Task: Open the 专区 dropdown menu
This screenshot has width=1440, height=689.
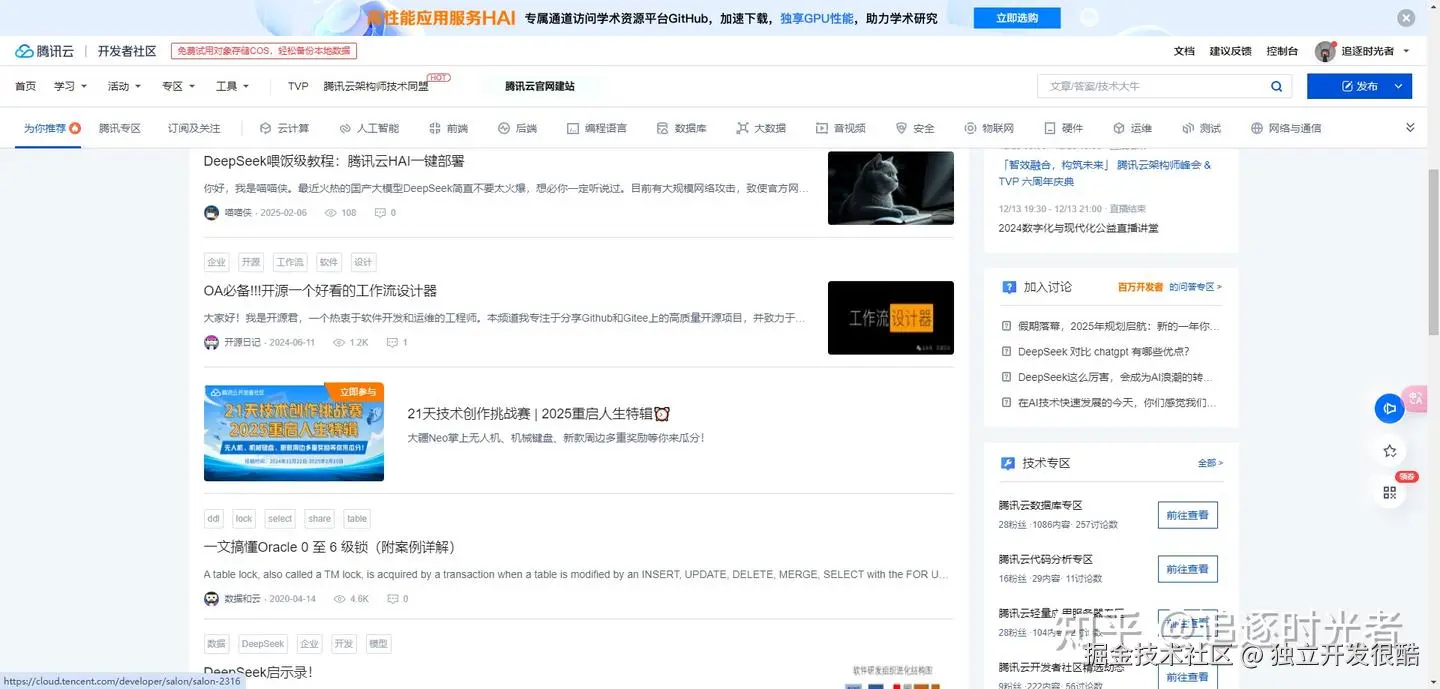Action: (x=179, y=86)
